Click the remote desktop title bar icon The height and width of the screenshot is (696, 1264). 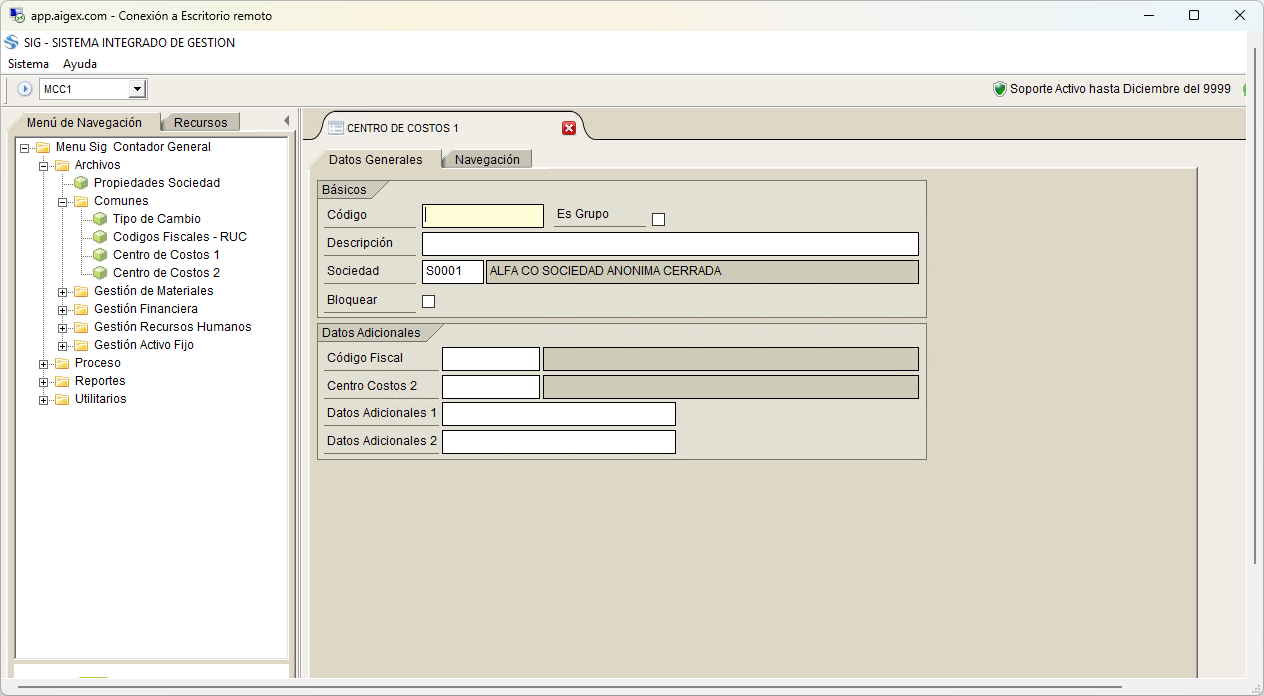[17, 16]
